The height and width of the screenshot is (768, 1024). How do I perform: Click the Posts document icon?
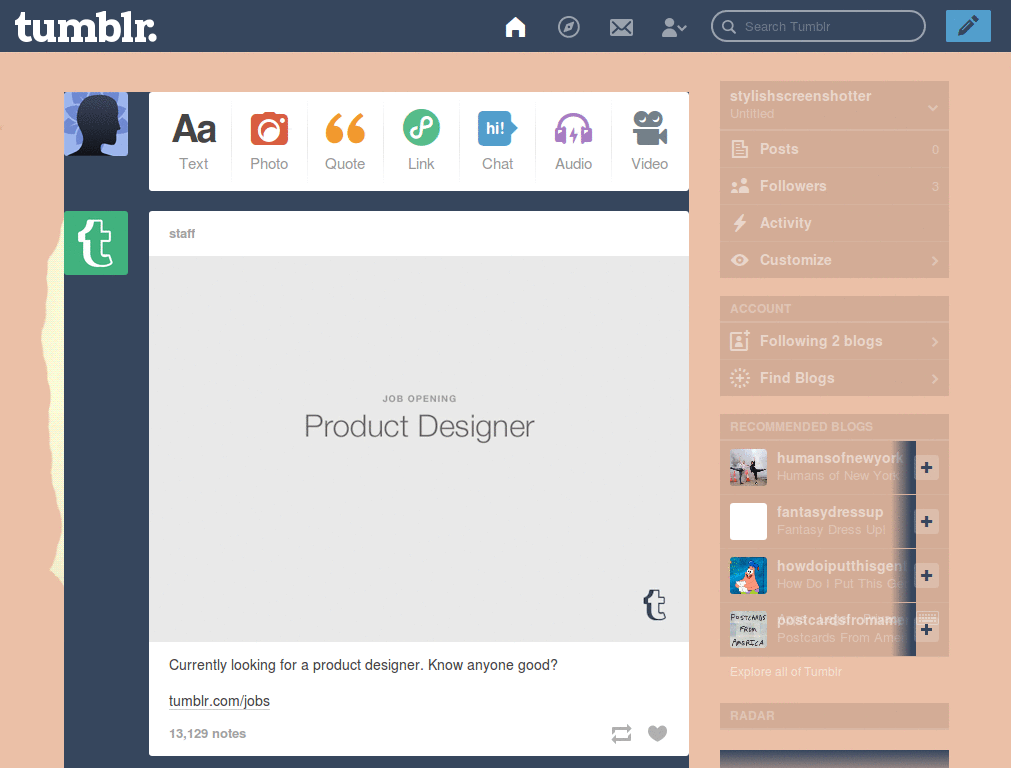click(x=740, y=149)
